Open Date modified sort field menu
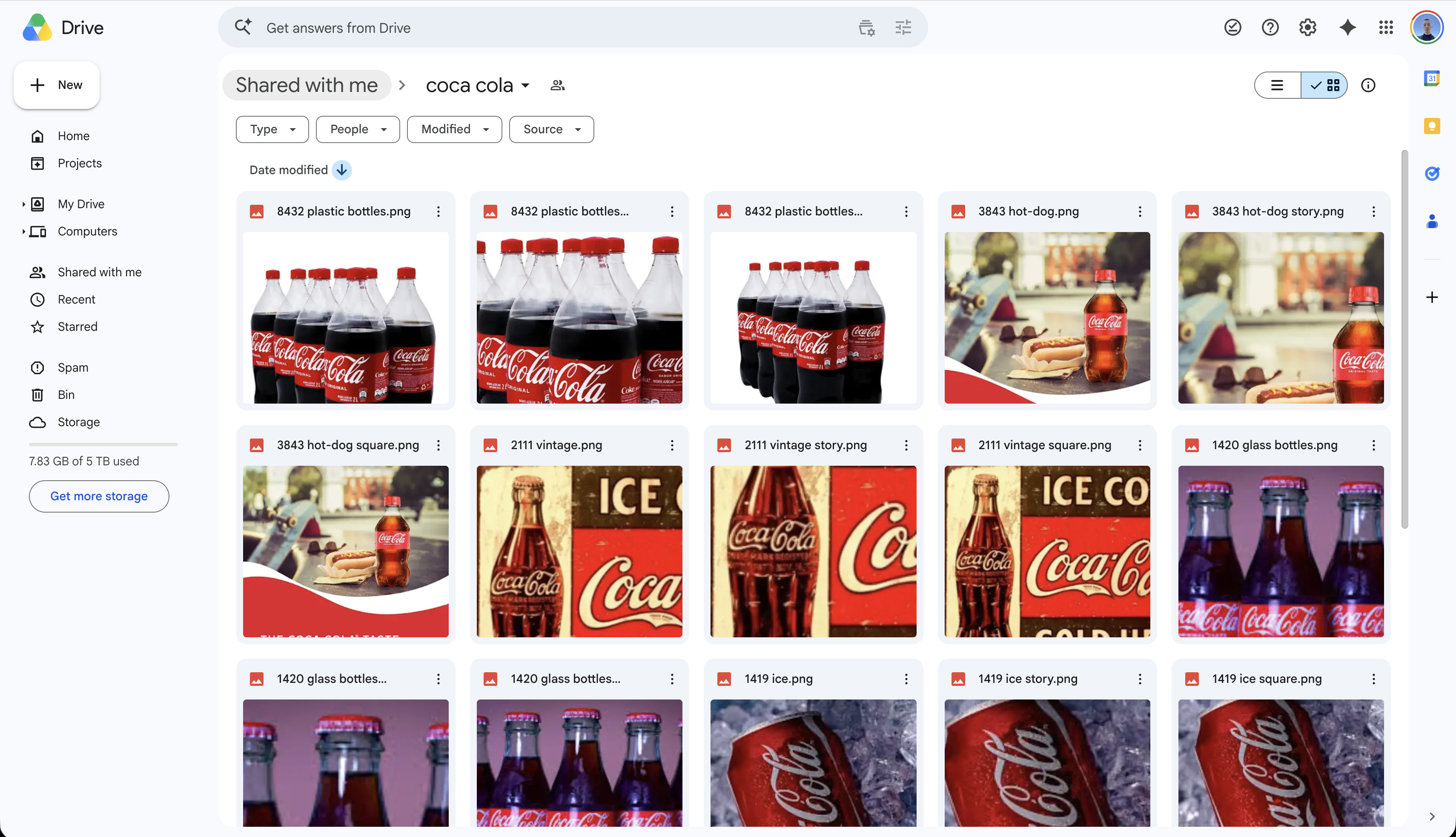This screenshot has height=837, width=1456. 289,170
